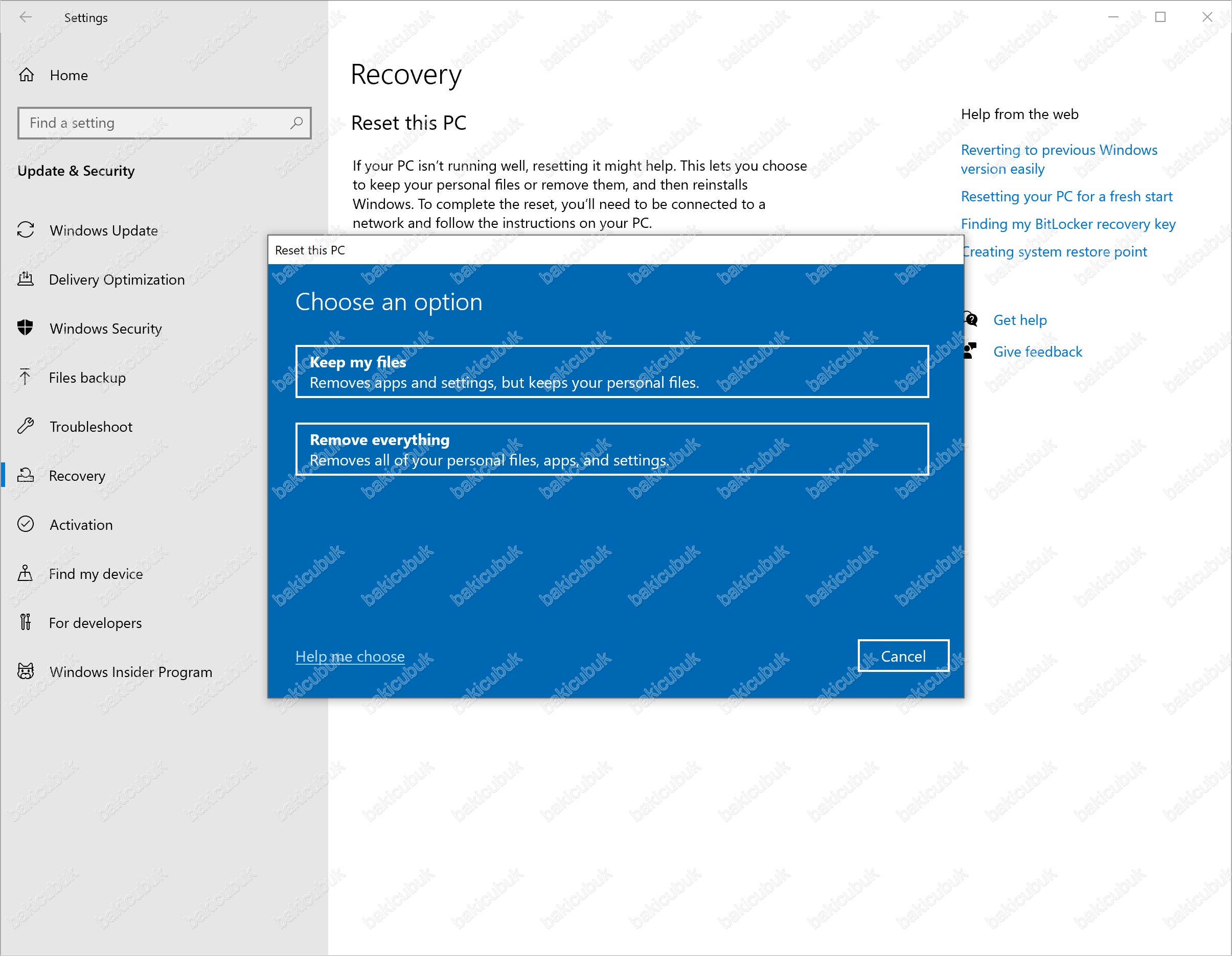Open the Home settings page
Viewport: 1232px width, 956px height.
(x=69, y=75)
